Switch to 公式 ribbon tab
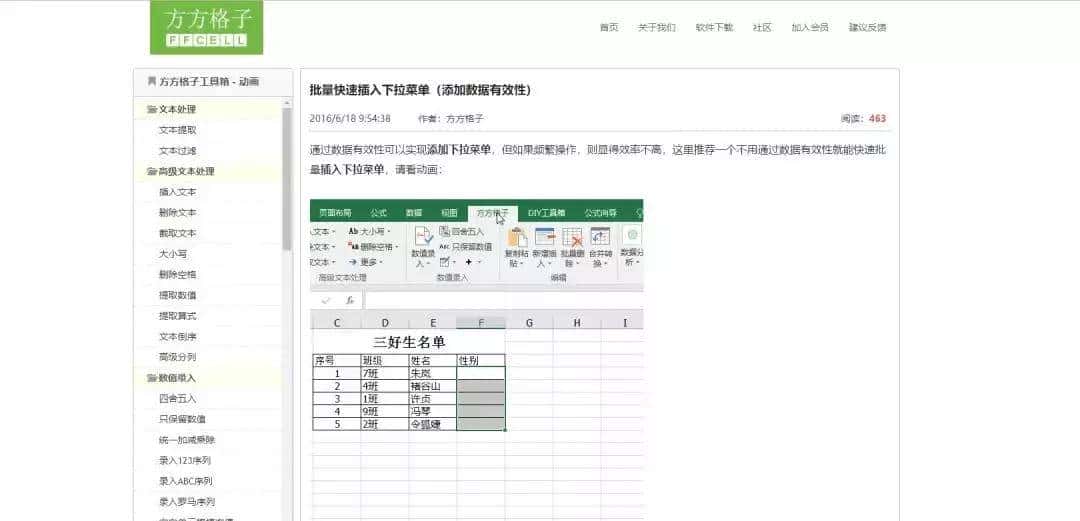Screen dimensions: 1080x521 (x=378, y=213)
